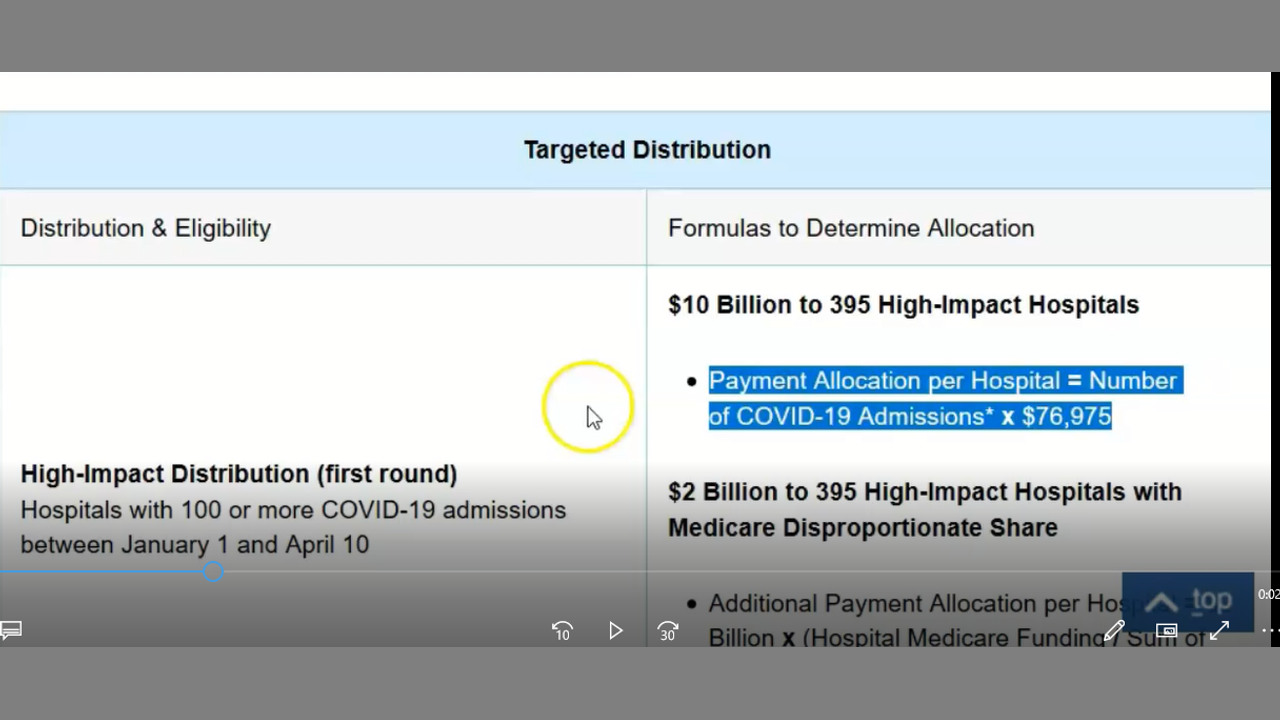Click the elapsed time indicator
The height and width of the screenshot is (720, 1280).
1268,594
